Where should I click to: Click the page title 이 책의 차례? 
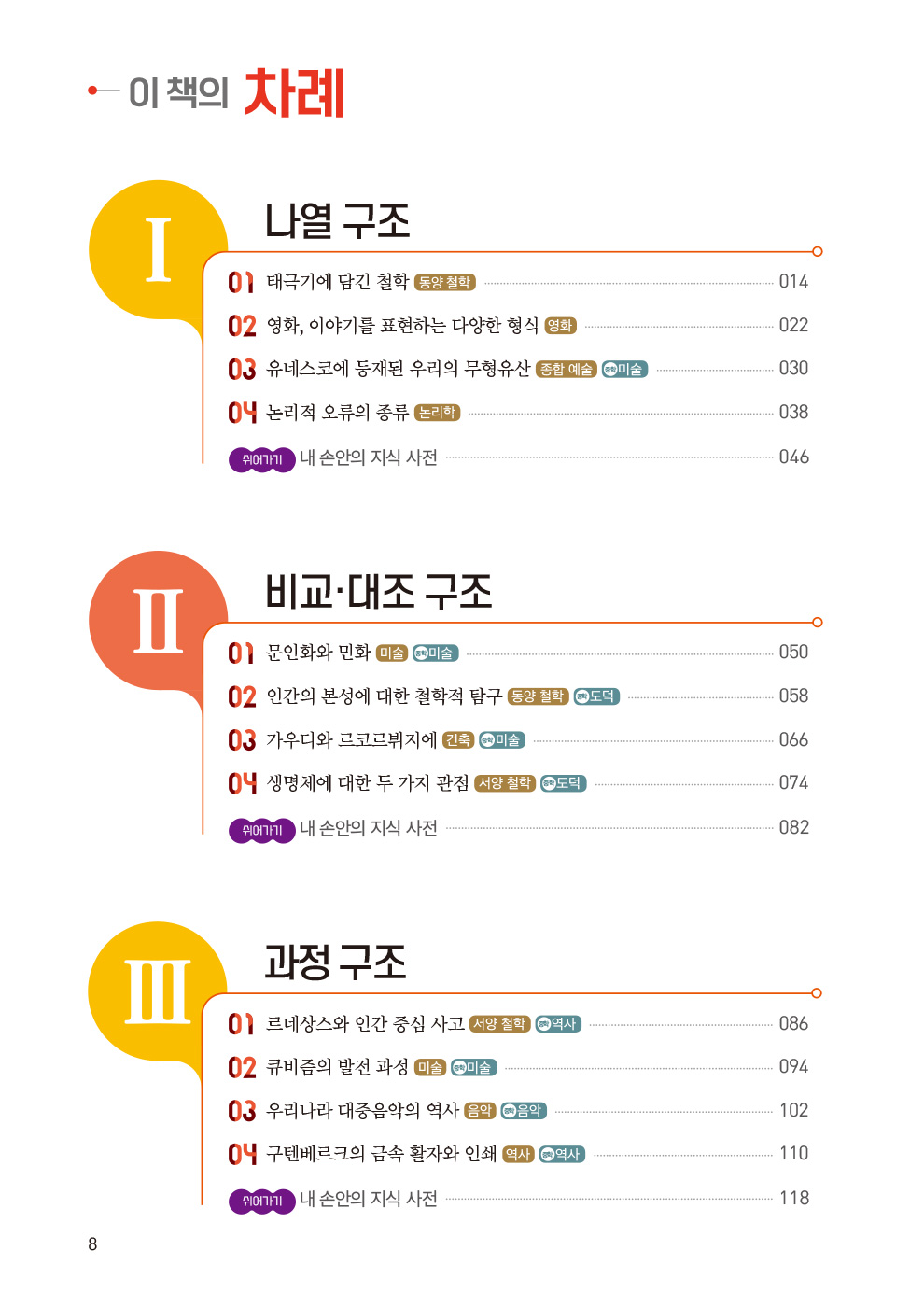coord(237,92)
